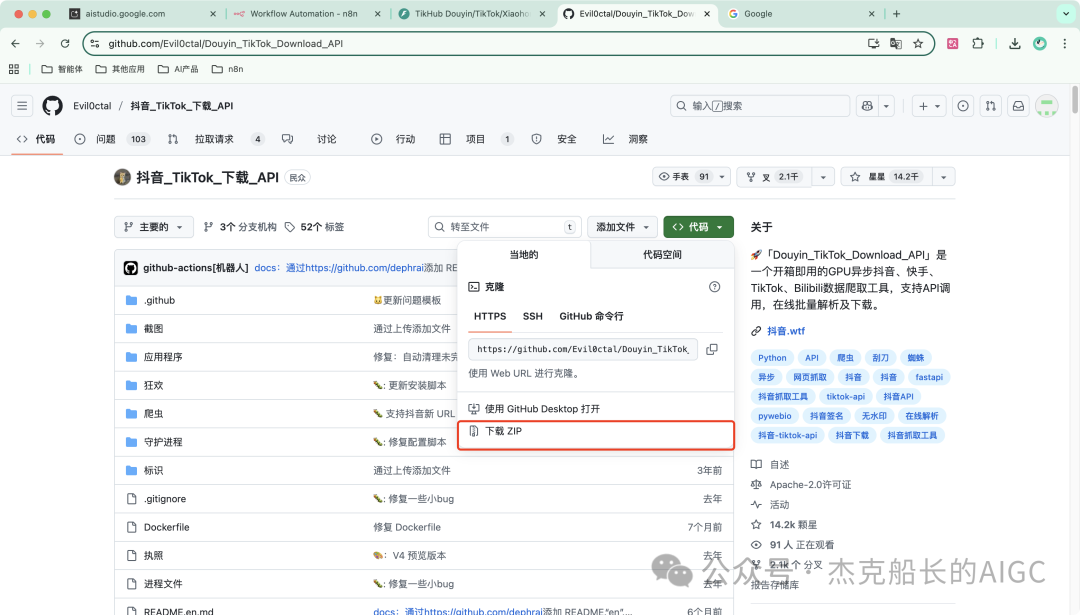The image size is (1080, 615).
Task: Open the Dockerfile file
Action: pyautogui.click(x=167, y=528)
